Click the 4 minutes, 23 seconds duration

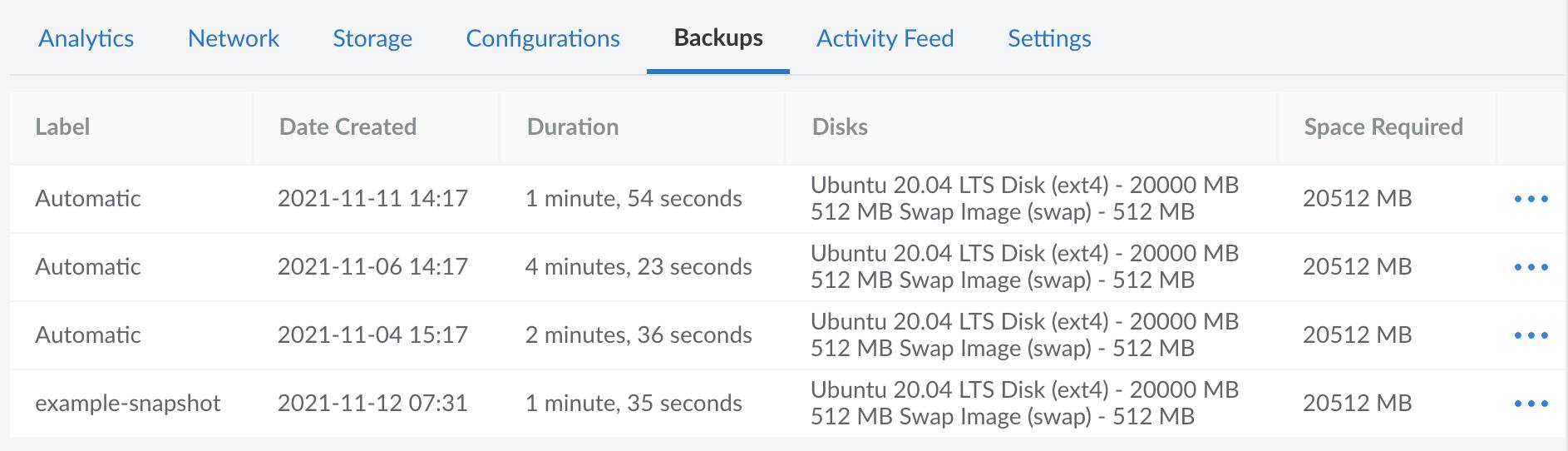[639, 266]
